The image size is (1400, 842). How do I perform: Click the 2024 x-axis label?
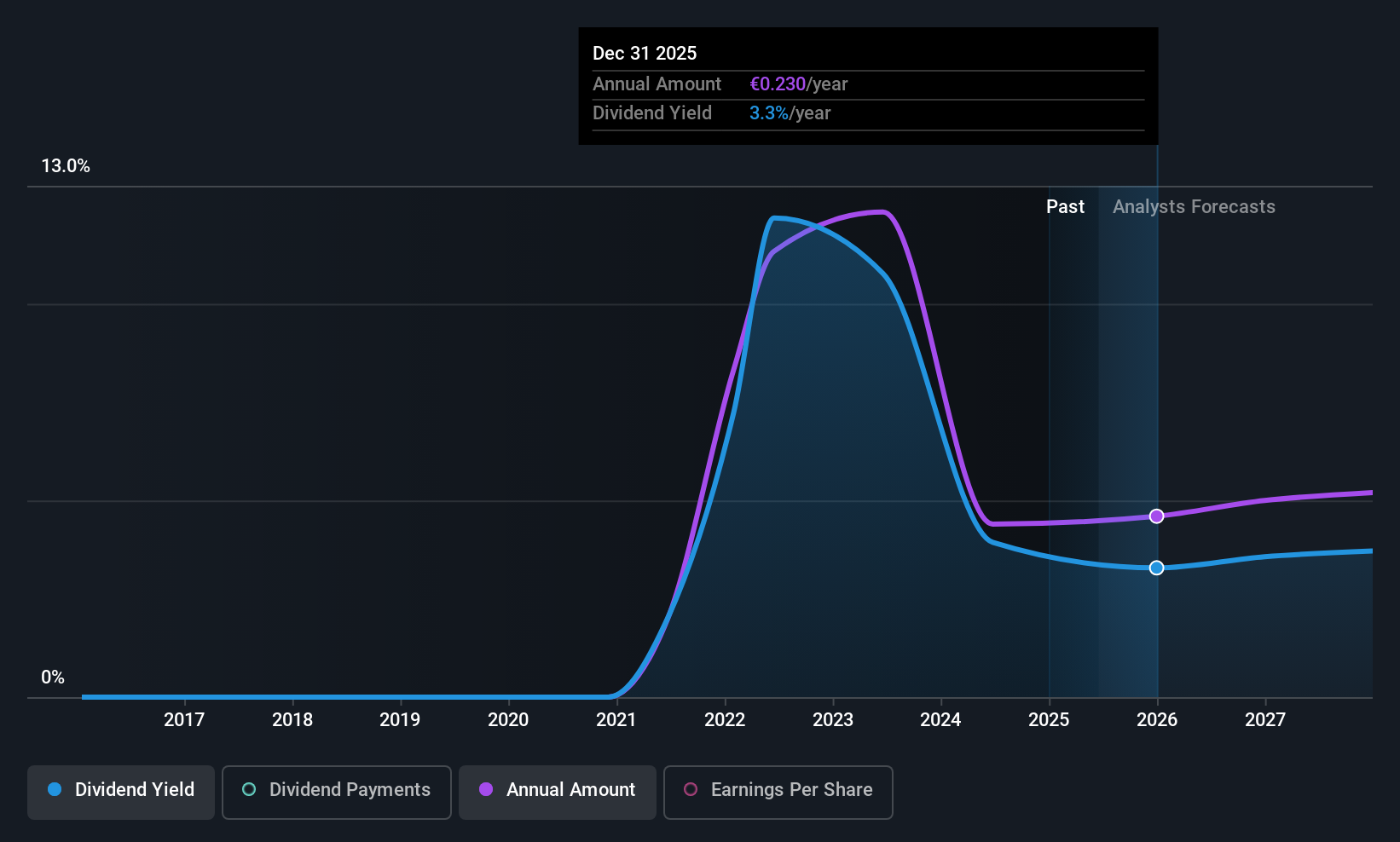(940, 719)
